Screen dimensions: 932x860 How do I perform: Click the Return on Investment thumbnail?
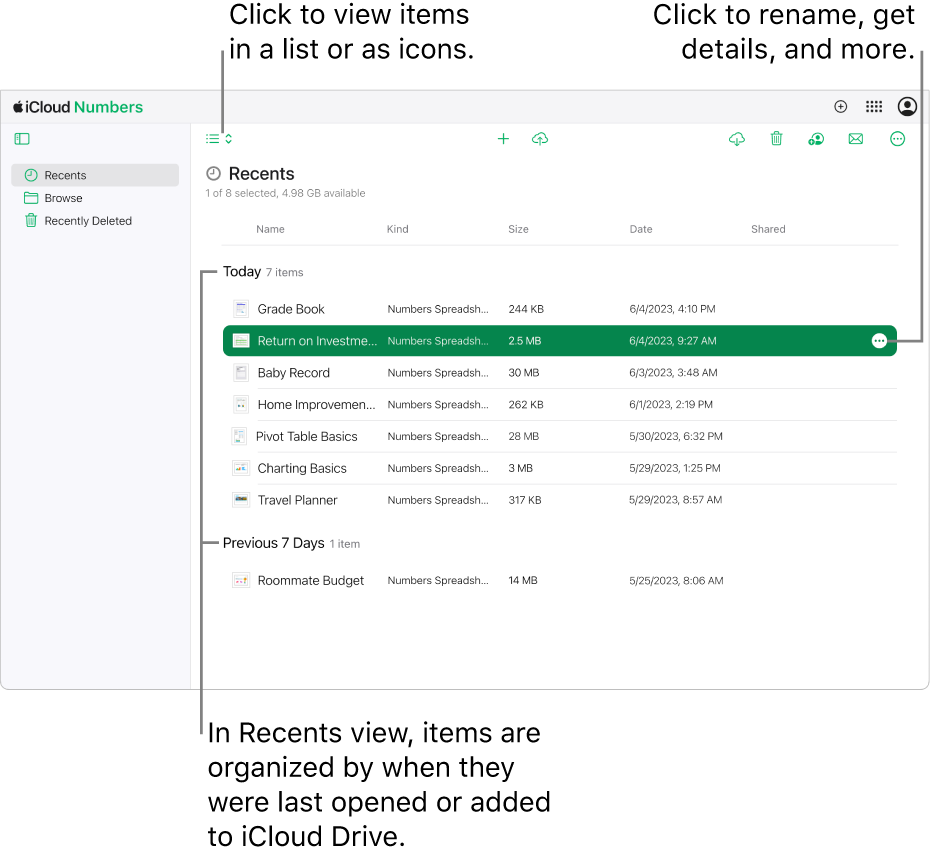pyautogui.click(x=241, y=341)
